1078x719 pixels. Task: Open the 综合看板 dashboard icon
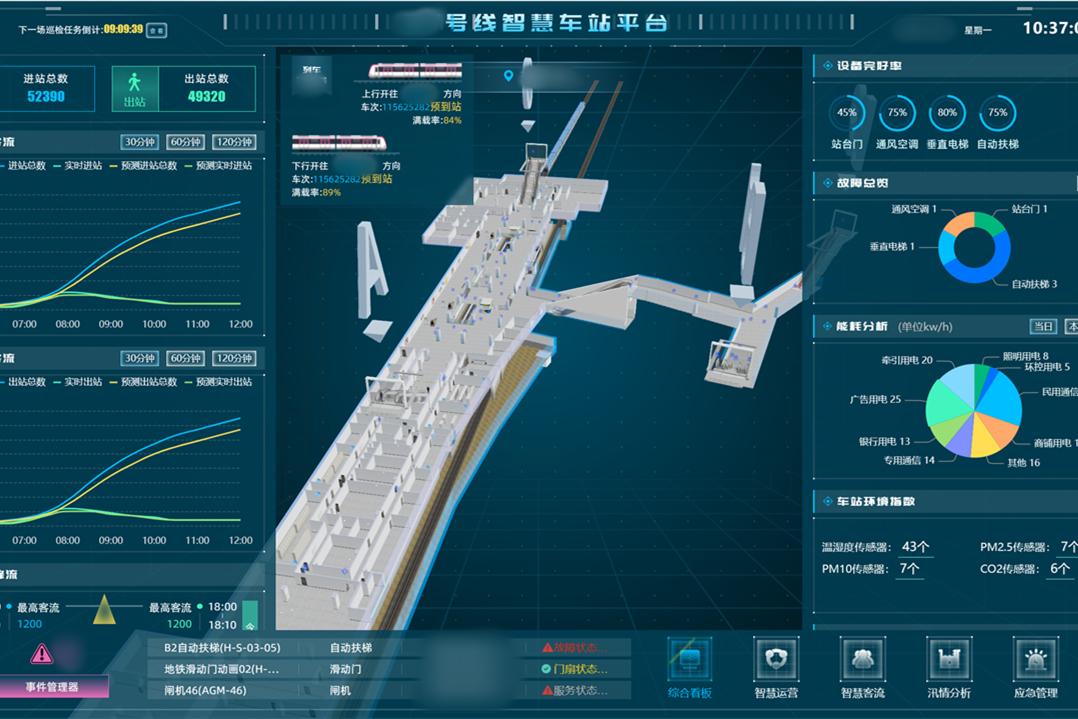tap(690, 661)
